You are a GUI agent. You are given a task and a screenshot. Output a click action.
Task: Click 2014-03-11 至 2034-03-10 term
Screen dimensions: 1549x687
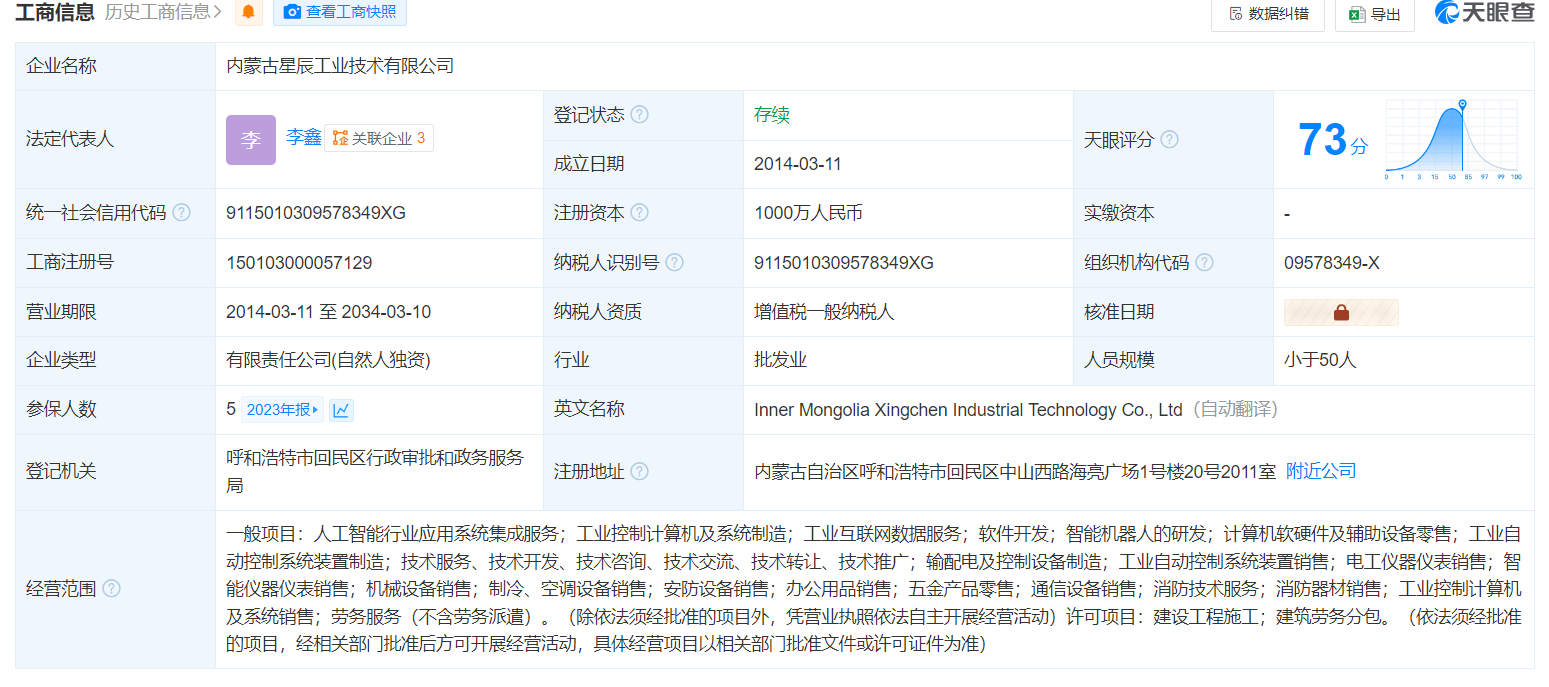(x=328, y=312)
